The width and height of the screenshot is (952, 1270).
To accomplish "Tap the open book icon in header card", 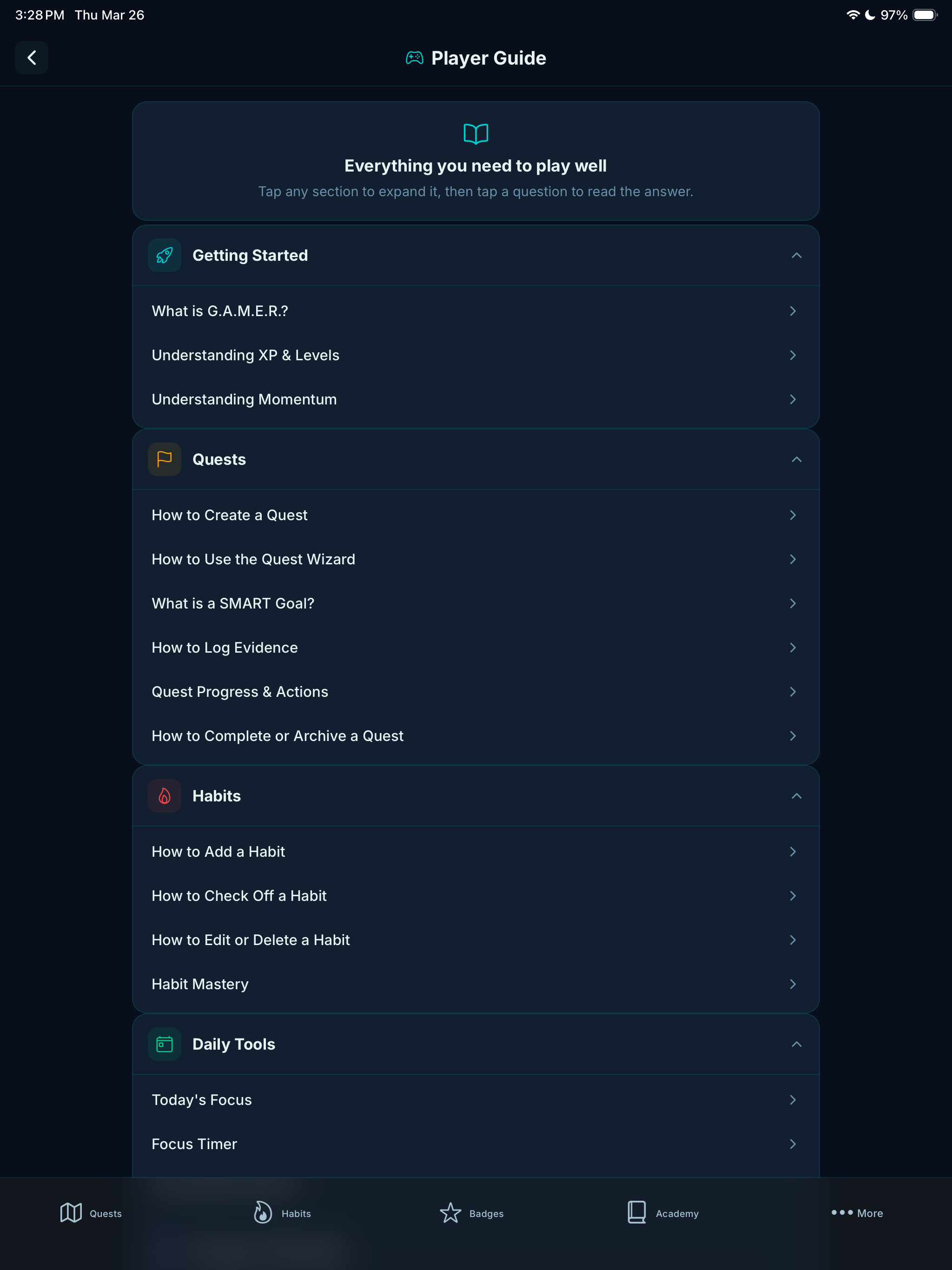I will coord(476,134).
